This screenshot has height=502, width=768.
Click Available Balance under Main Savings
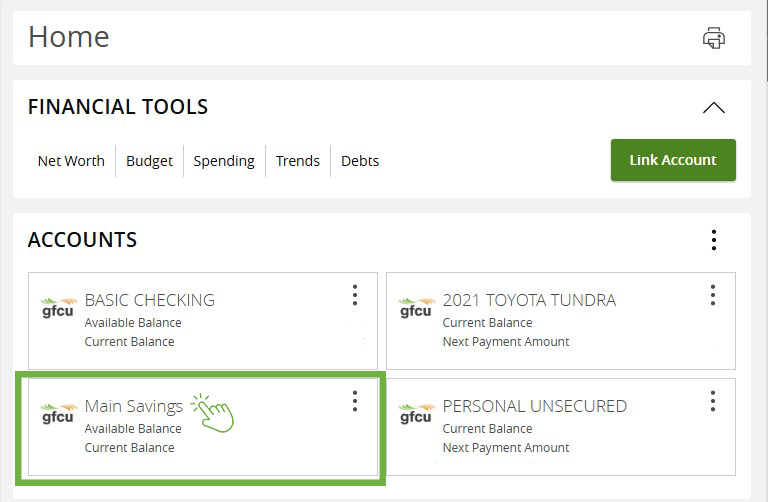pyautogui.click(x=133, y=429)
